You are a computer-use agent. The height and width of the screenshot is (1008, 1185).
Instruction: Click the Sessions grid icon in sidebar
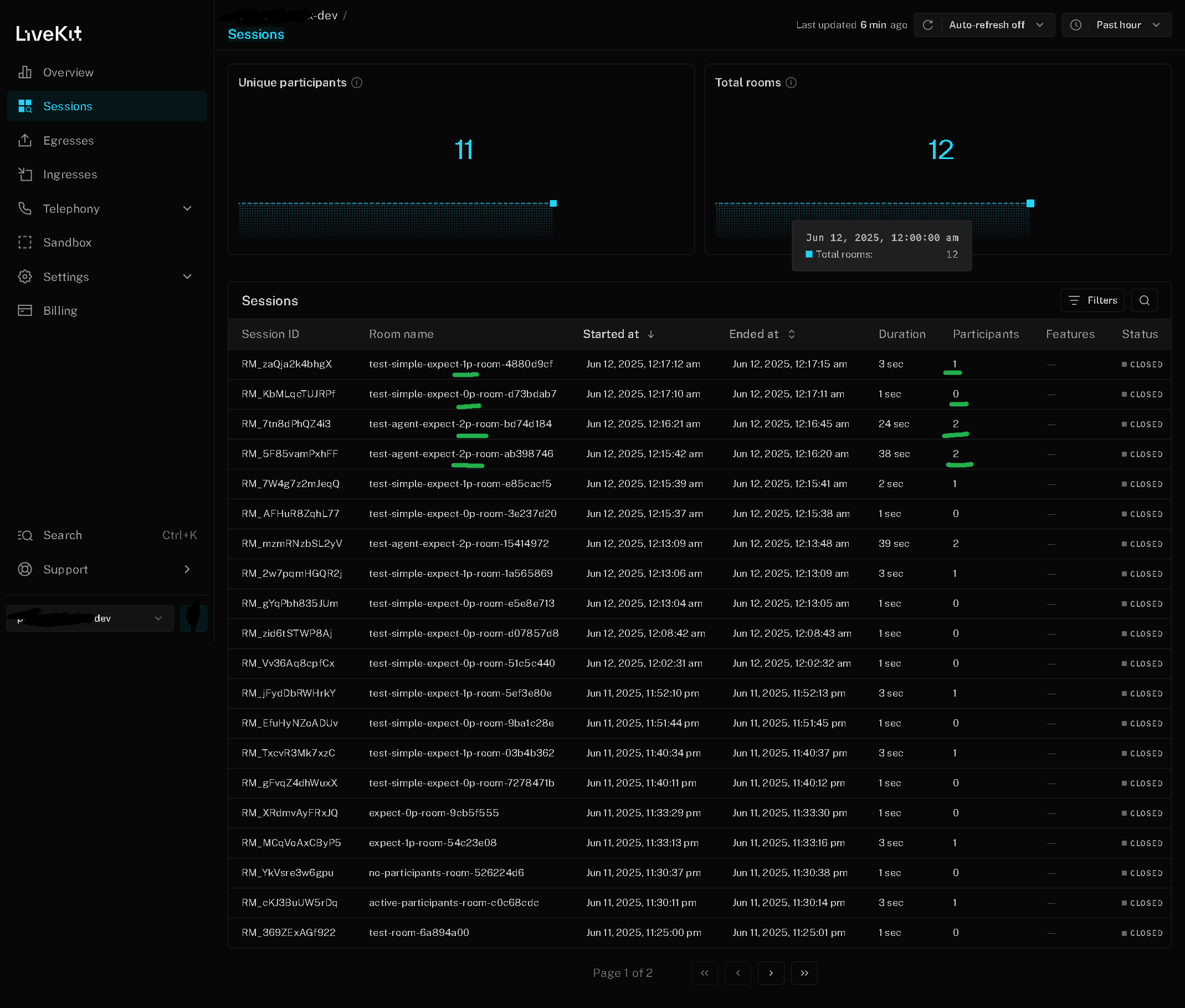(25, 106)
